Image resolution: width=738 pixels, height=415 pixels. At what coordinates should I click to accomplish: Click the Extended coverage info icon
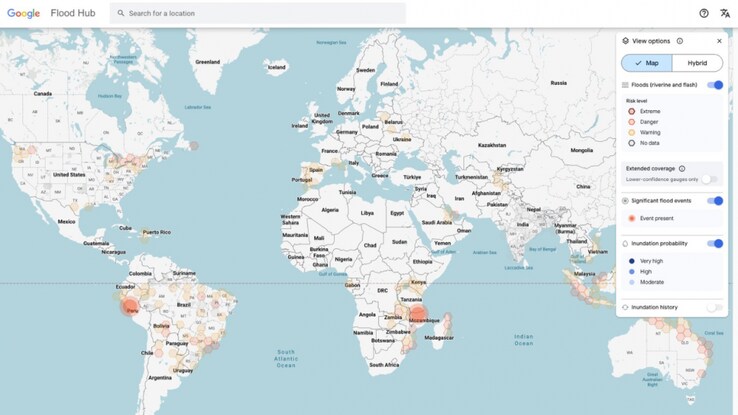[x=683, y=168]
